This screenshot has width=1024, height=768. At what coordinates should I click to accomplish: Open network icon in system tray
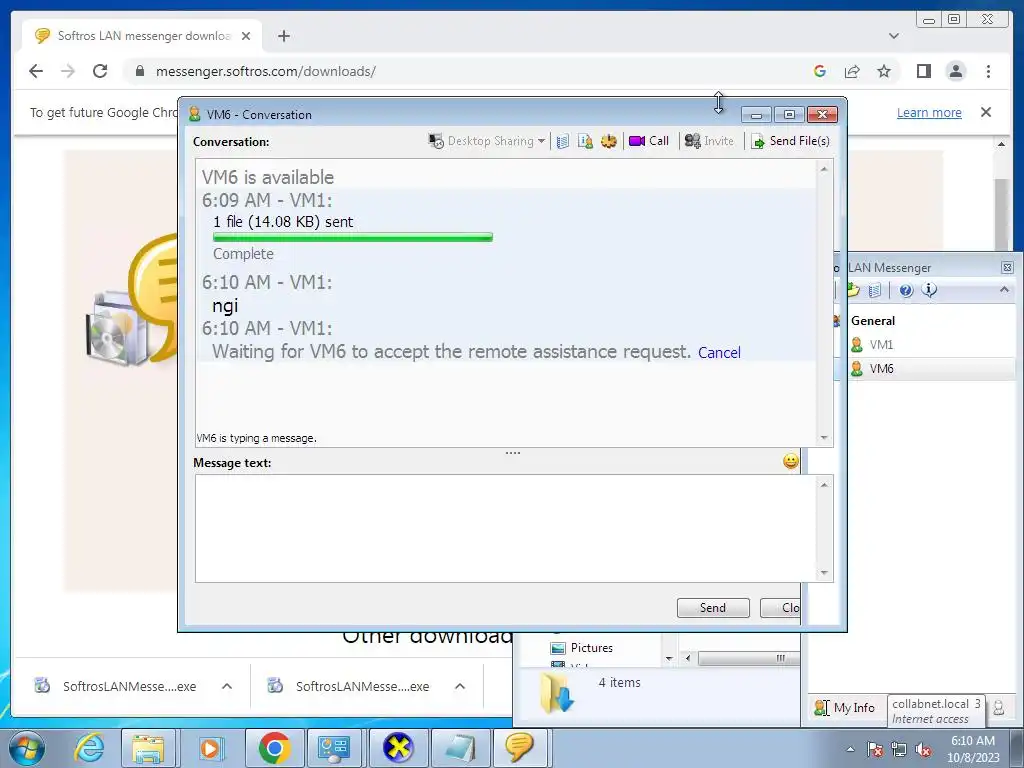tap(899, 750)
